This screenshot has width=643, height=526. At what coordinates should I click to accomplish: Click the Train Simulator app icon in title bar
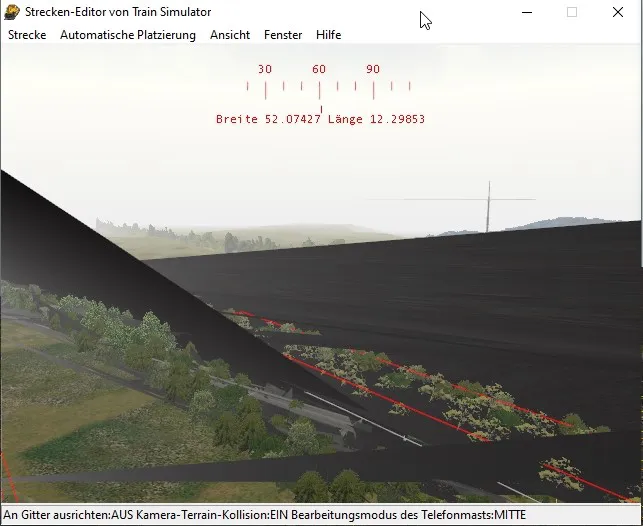(12, 12)
